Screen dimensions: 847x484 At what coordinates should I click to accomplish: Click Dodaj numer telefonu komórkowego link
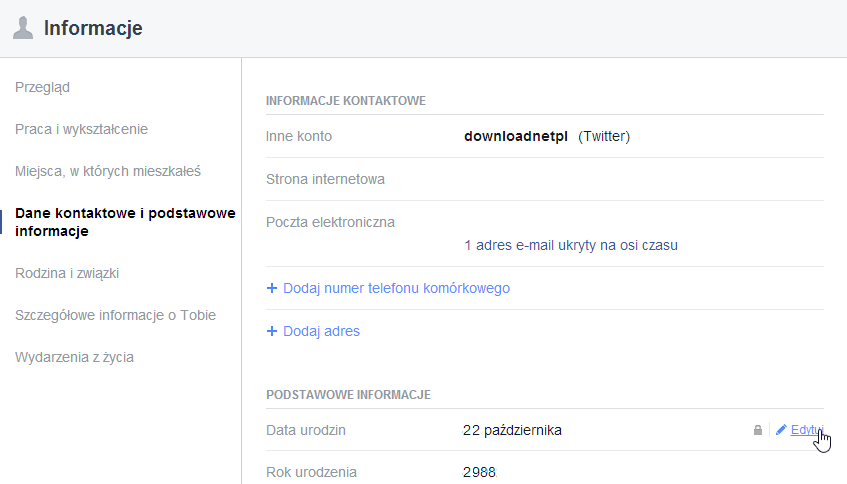click(396, 288)
